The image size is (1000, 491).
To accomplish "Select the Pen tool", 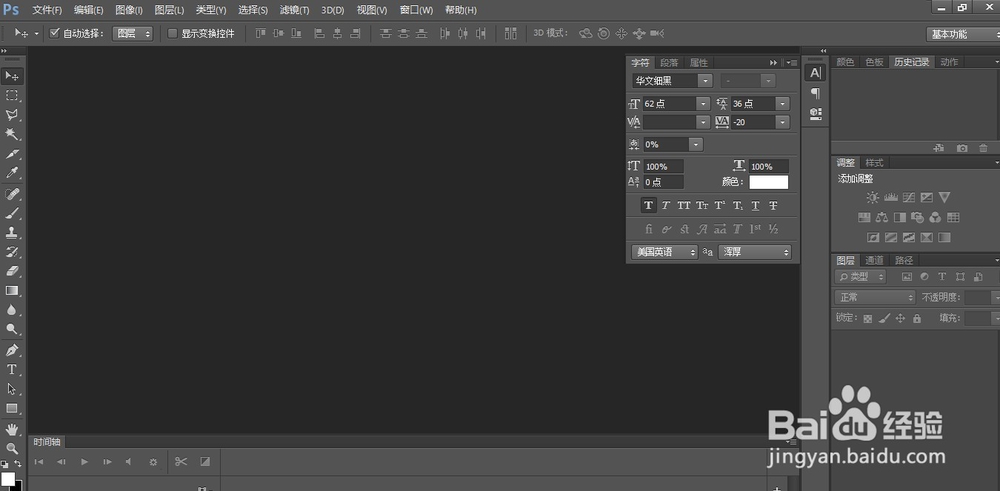I will [11, 350].
